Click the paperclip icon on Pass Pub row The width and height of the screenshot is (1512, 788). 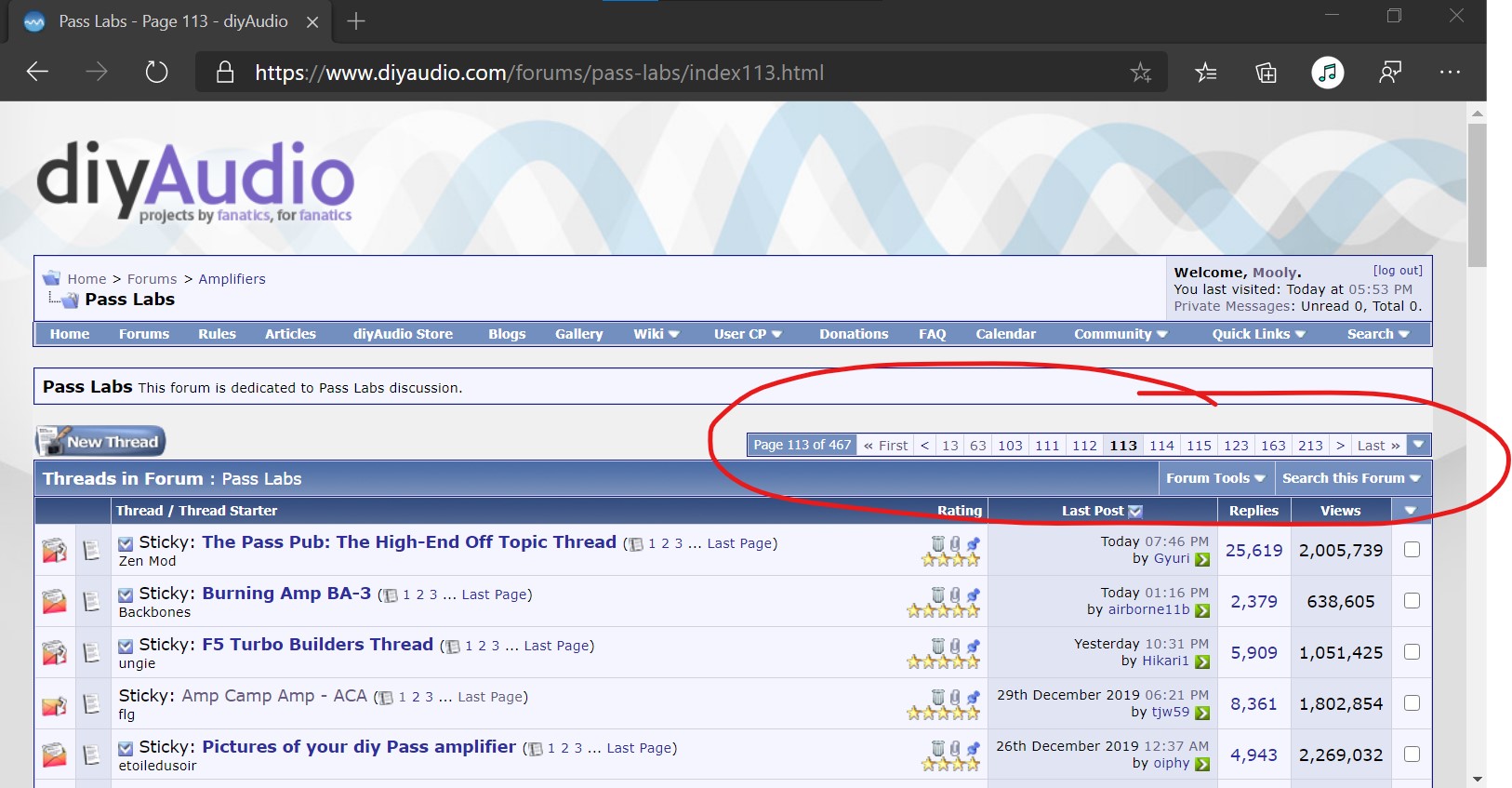[x=955, y=543]
